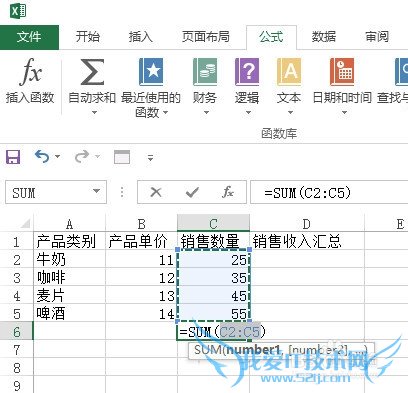The width and height of the screenshot is (408, 393).
Task: Click the fx button in the formula bar
Action: click(x=228, y=192)
